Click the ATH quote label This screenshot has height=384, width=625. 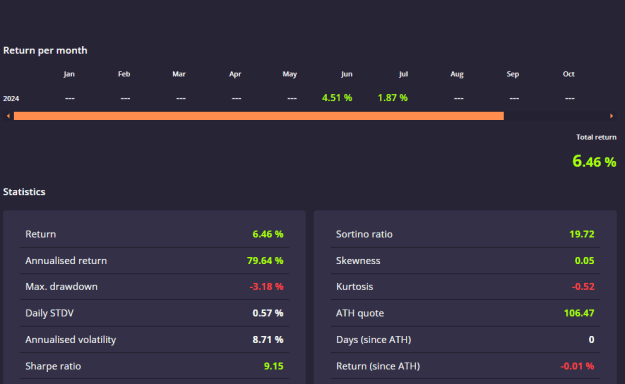[360, 313]
